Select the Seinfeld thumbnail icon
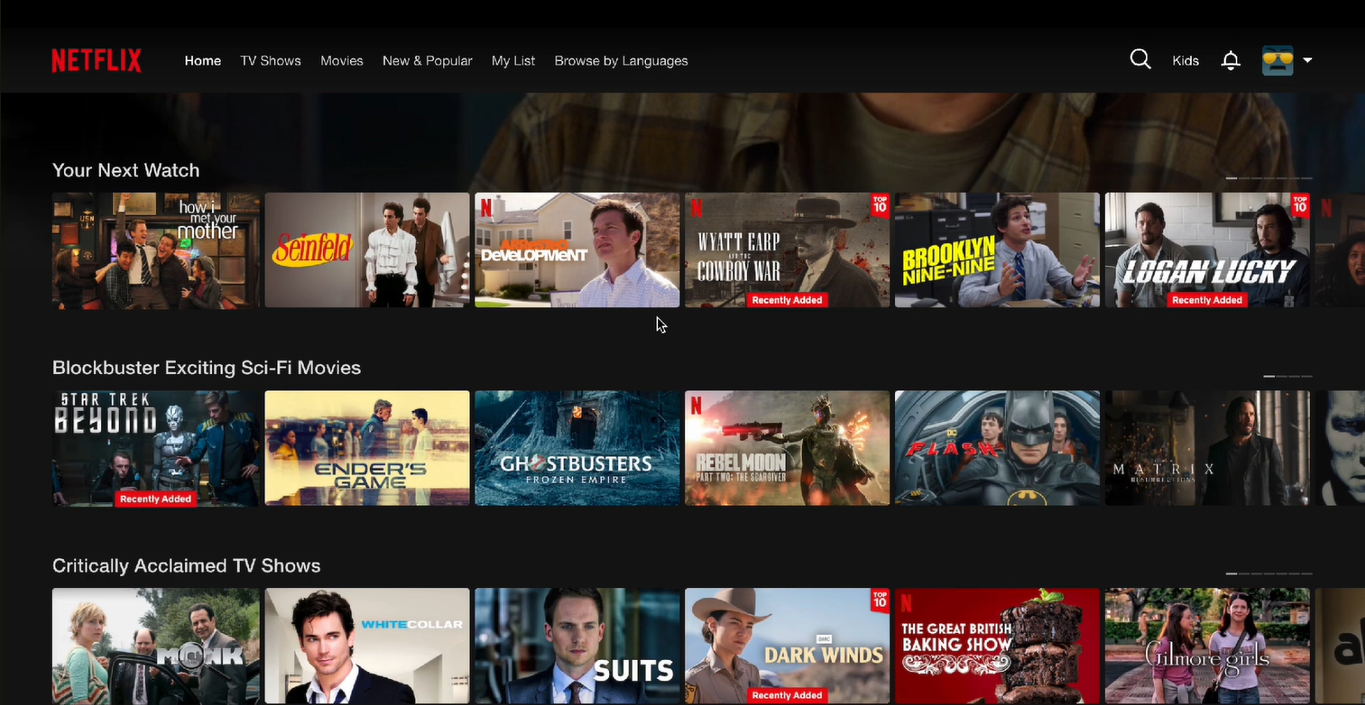The height and width of the screenshot is (705, 1365). 366,249
